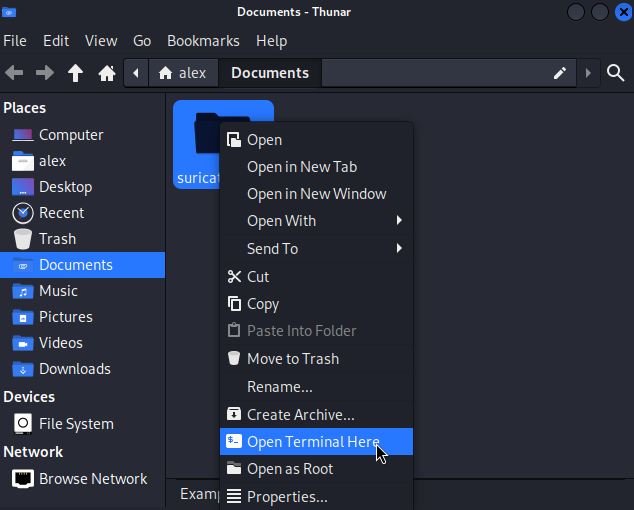This screenshot has height=510, width=634.
Task: Click the folder icon beside Open as Root
Action: point(234,468)
